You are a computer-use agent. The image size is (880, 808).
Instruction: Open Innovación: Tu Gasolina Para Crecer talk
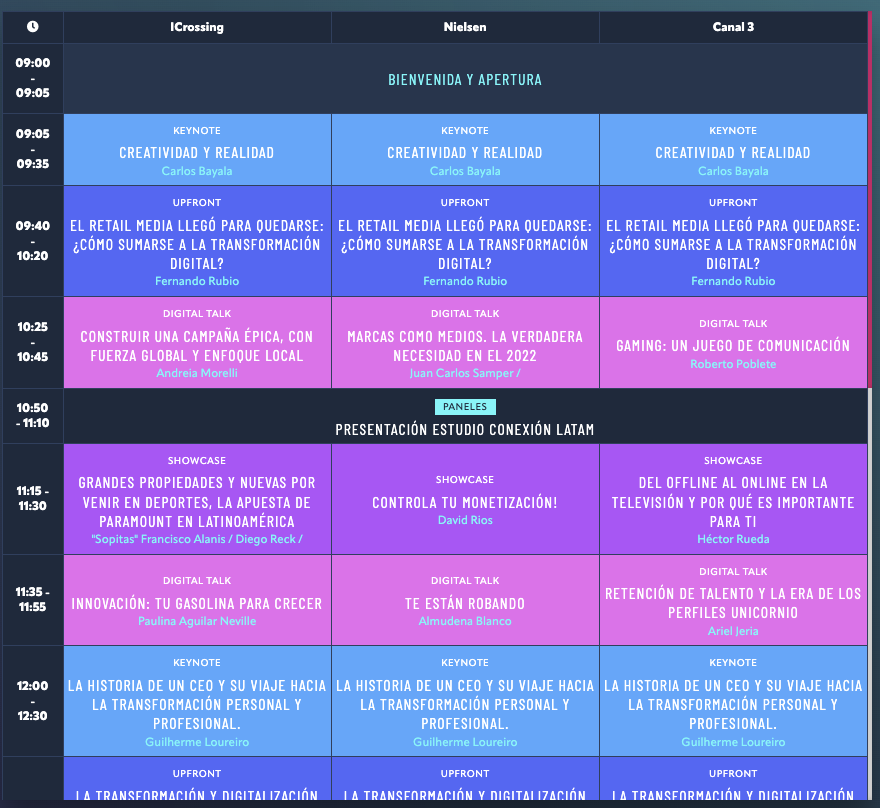tap(197, 600)
